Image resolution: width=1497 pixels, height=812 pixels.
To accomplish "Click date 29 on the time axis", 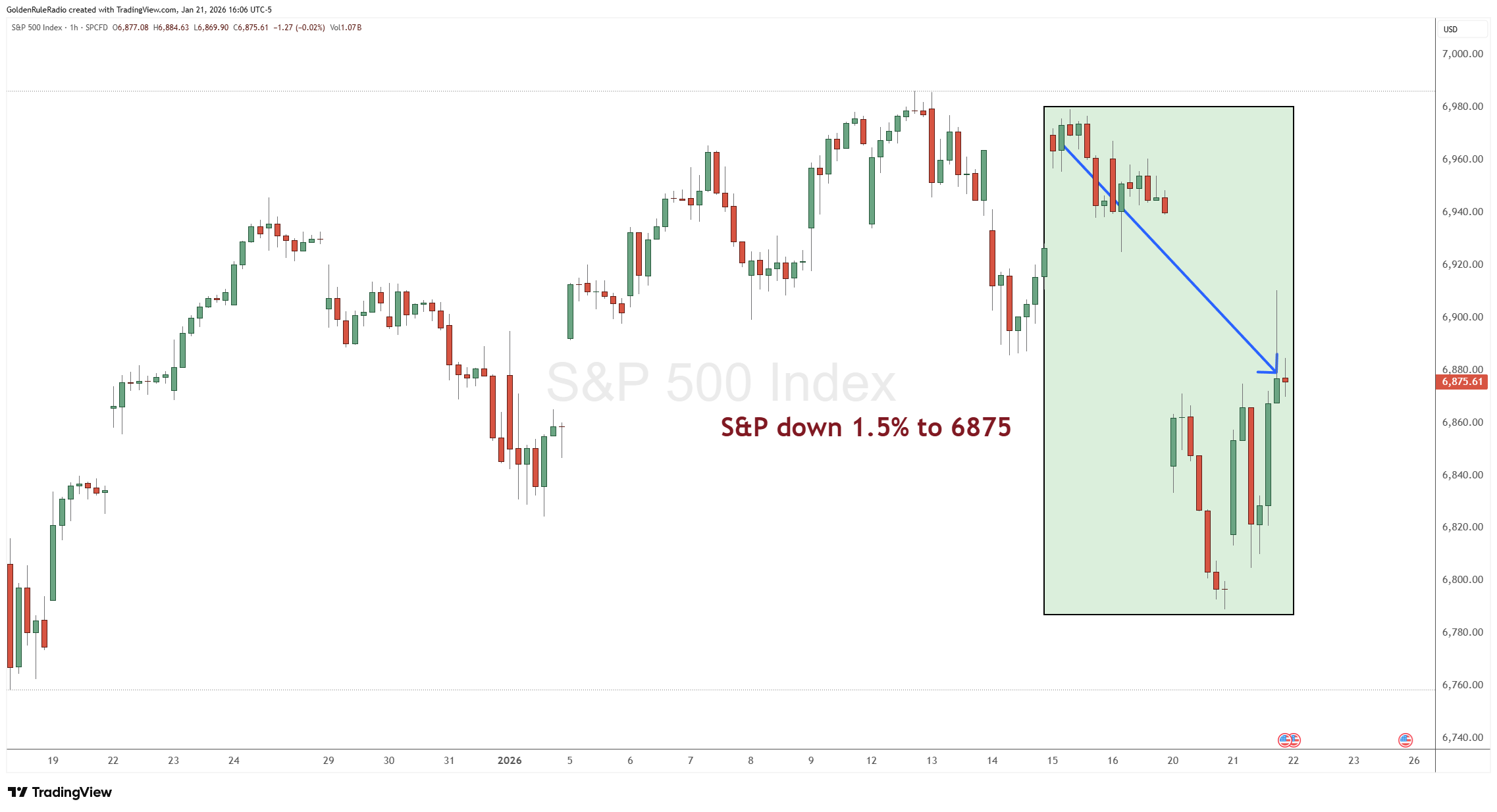I will [328, 761].
